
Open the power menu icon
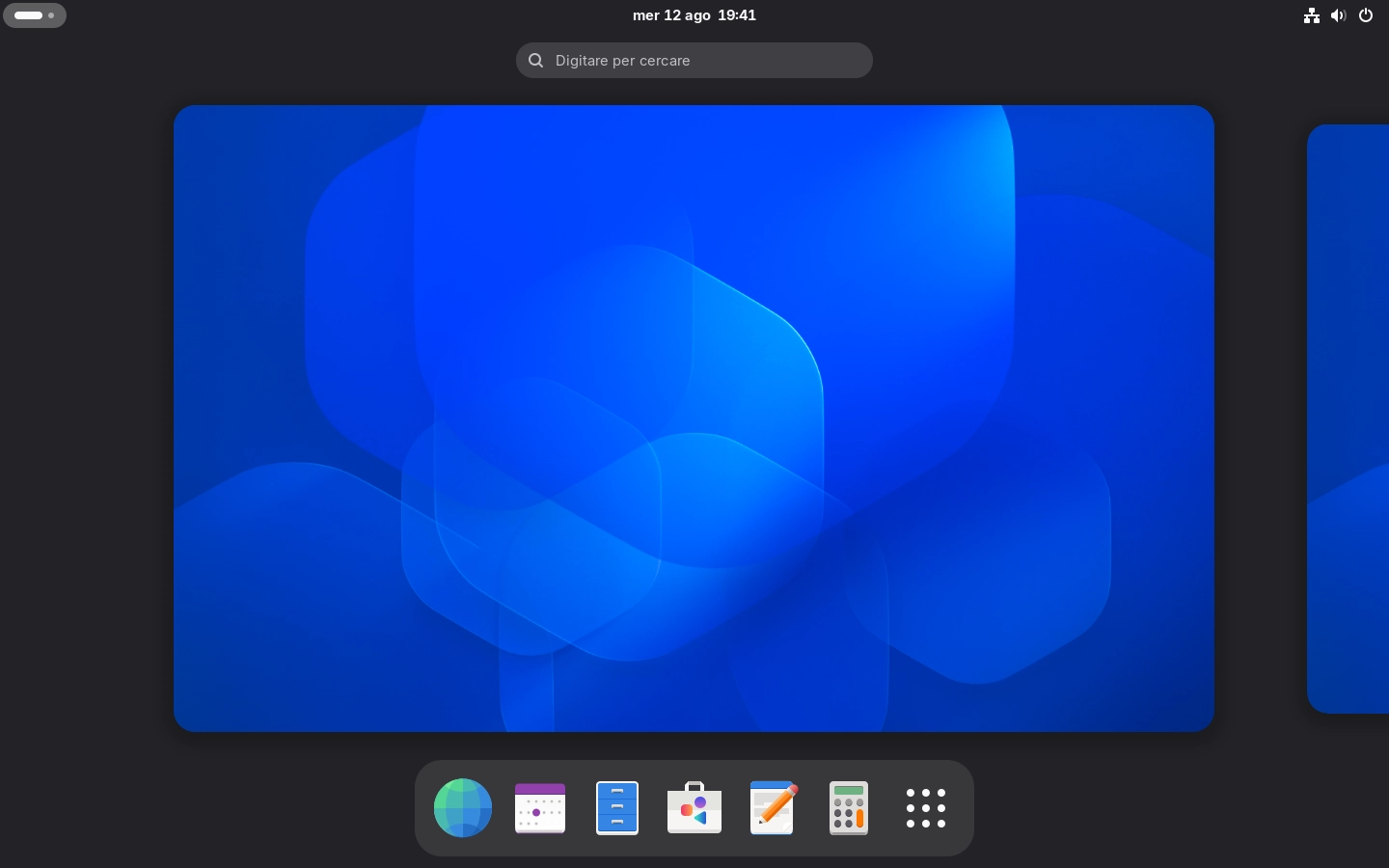coord(1366,15)
